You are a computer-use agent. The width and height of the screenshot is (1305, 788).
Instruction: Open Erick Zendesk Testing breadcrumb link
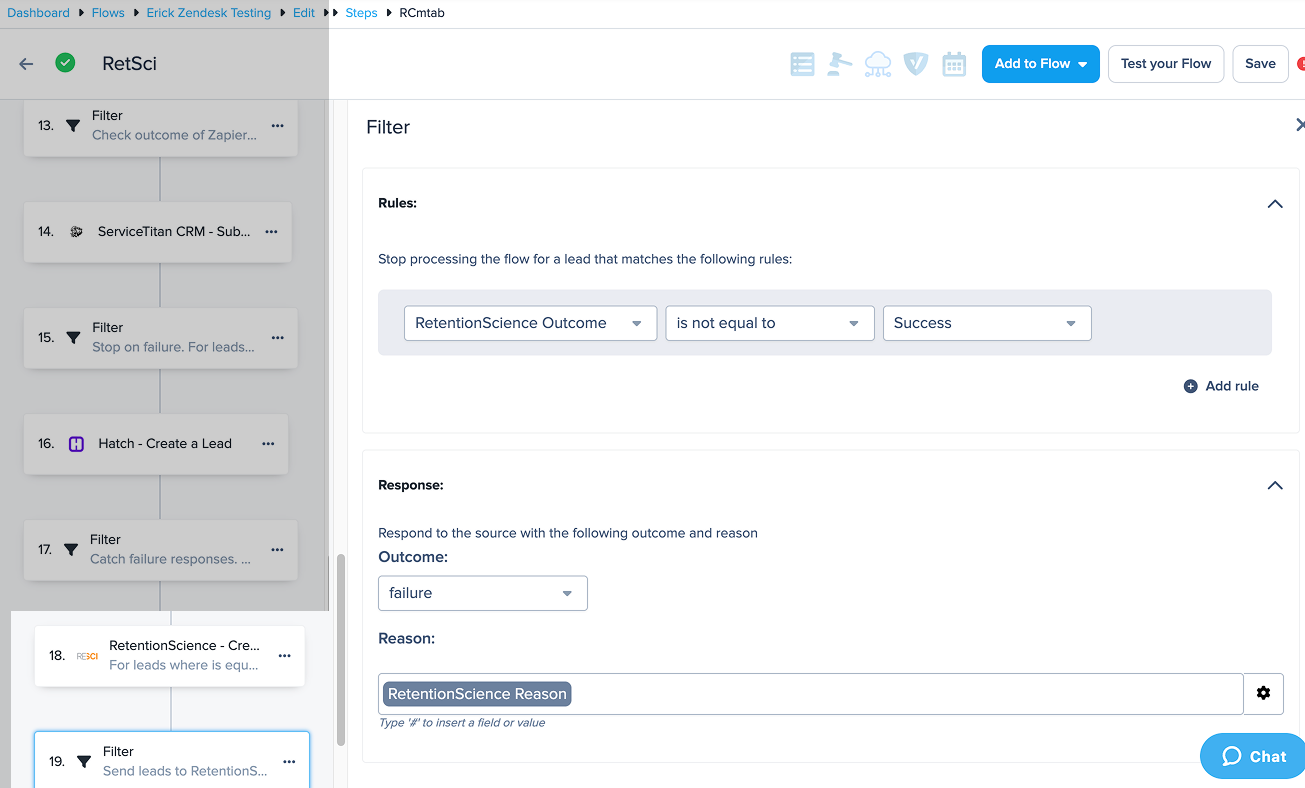tap(209, 13)
